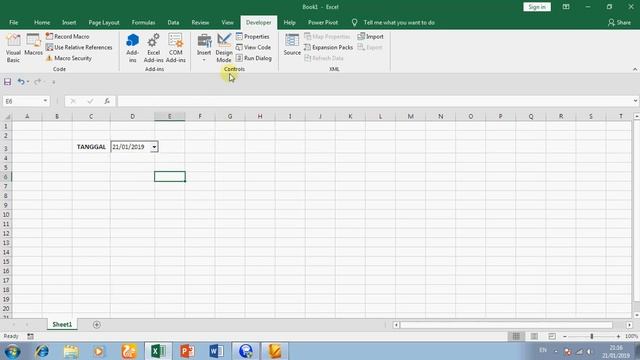Open the date picker dropdown arrow

pyautogui.click(x=154, y=147)
